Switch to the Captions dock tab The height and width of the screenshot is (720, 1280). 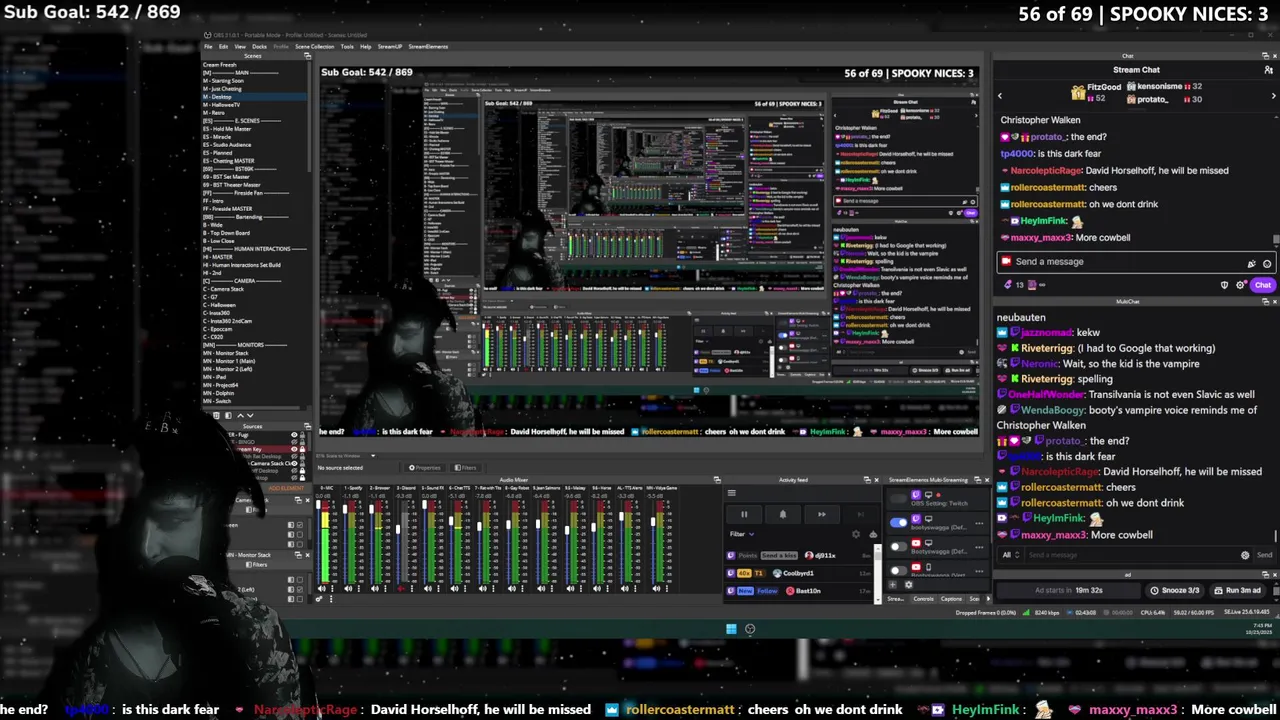[951, 599]
